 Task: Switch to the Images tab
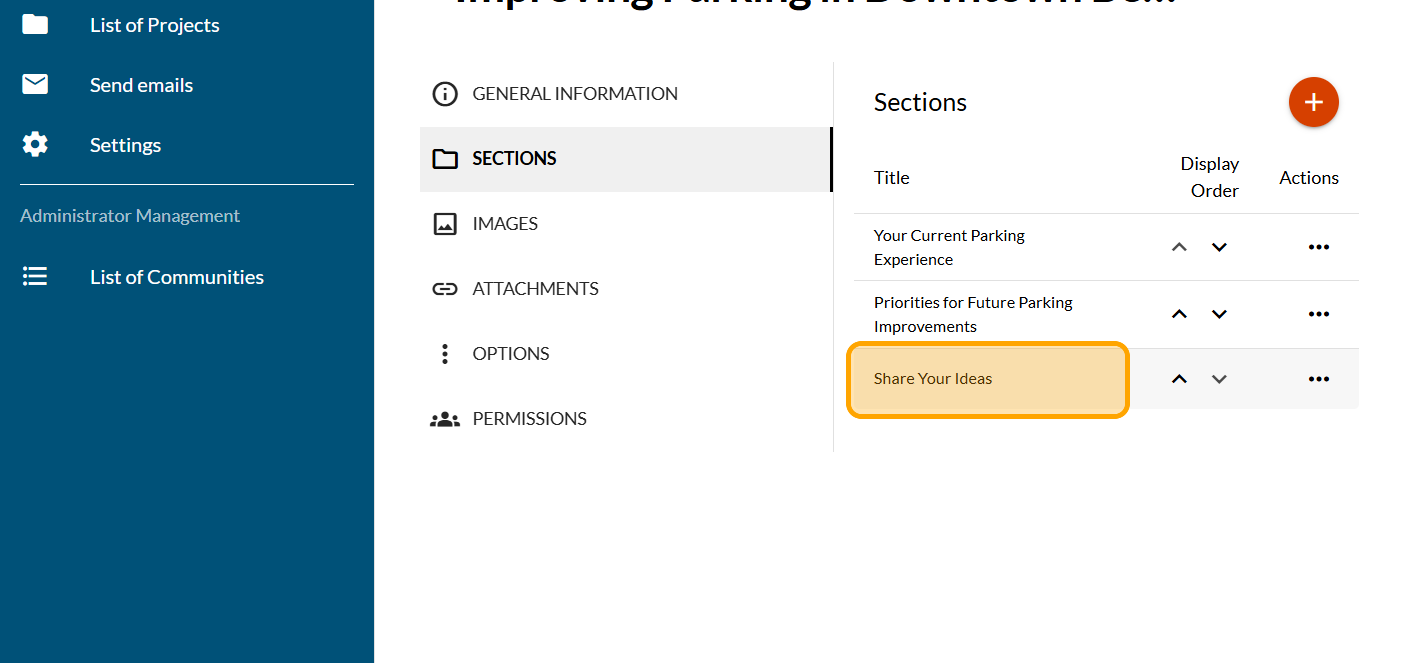(x=504, y=224)
